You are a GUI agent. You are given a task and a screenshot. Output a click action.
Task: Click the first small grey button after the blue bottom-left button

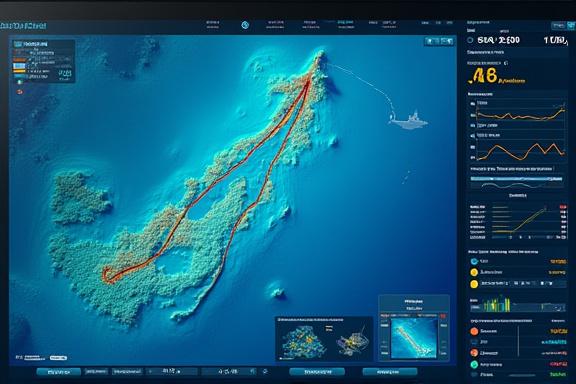[x=96, y=372]
